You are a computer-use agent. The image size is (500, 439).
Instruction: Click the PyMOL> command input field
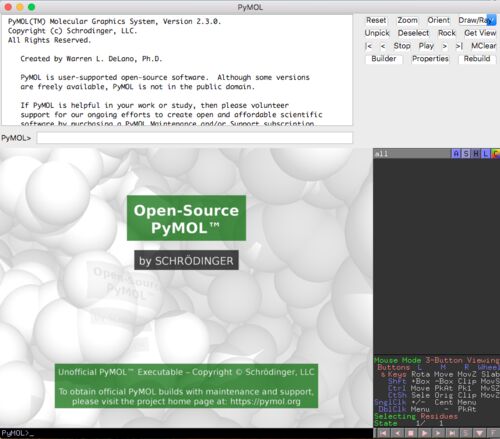[x=194, y=138]
